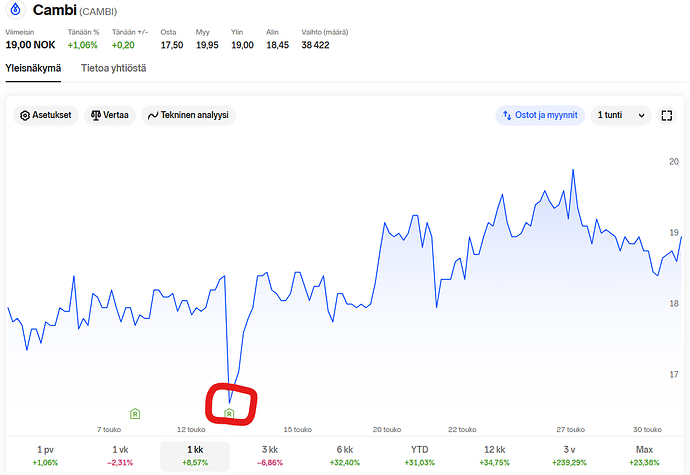Open the Vertaa compare tool

tap(110, 115)
